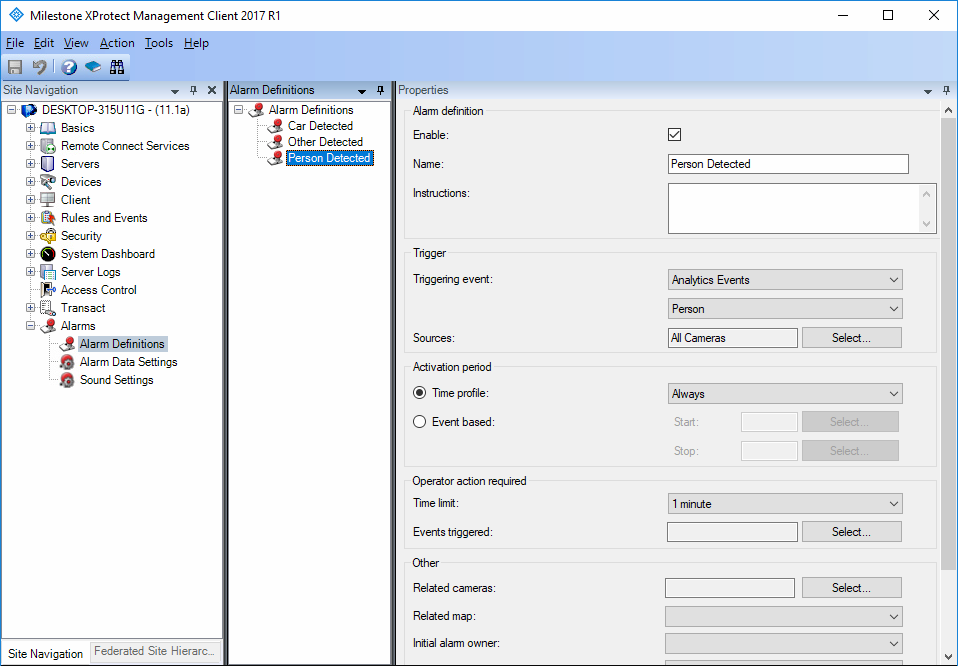Open the Analytics Events triggering event dropdown

tap(785, 280)
